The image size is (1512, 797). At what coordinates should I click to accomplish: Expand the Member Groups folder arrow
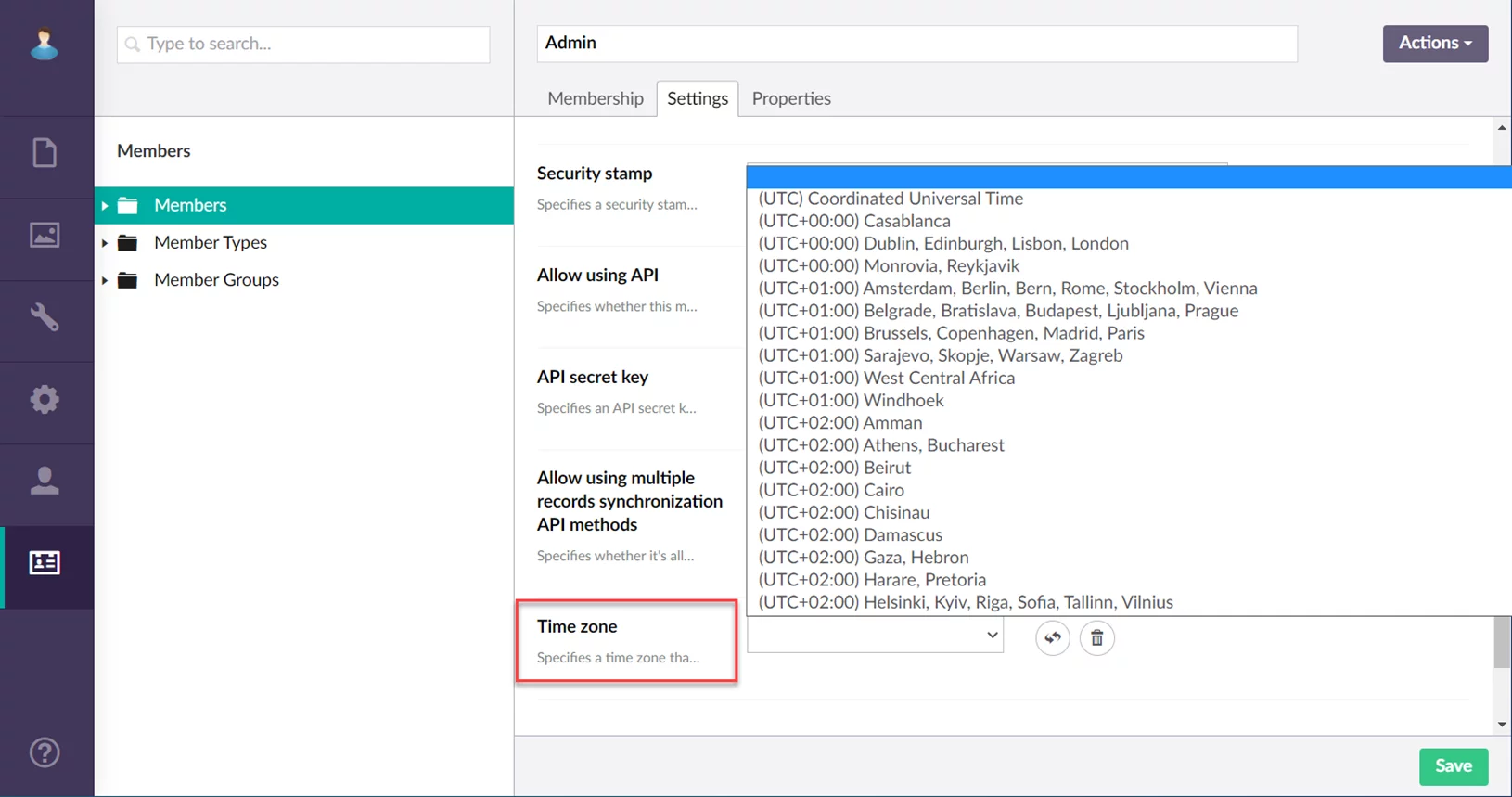(x=105, y=280)
